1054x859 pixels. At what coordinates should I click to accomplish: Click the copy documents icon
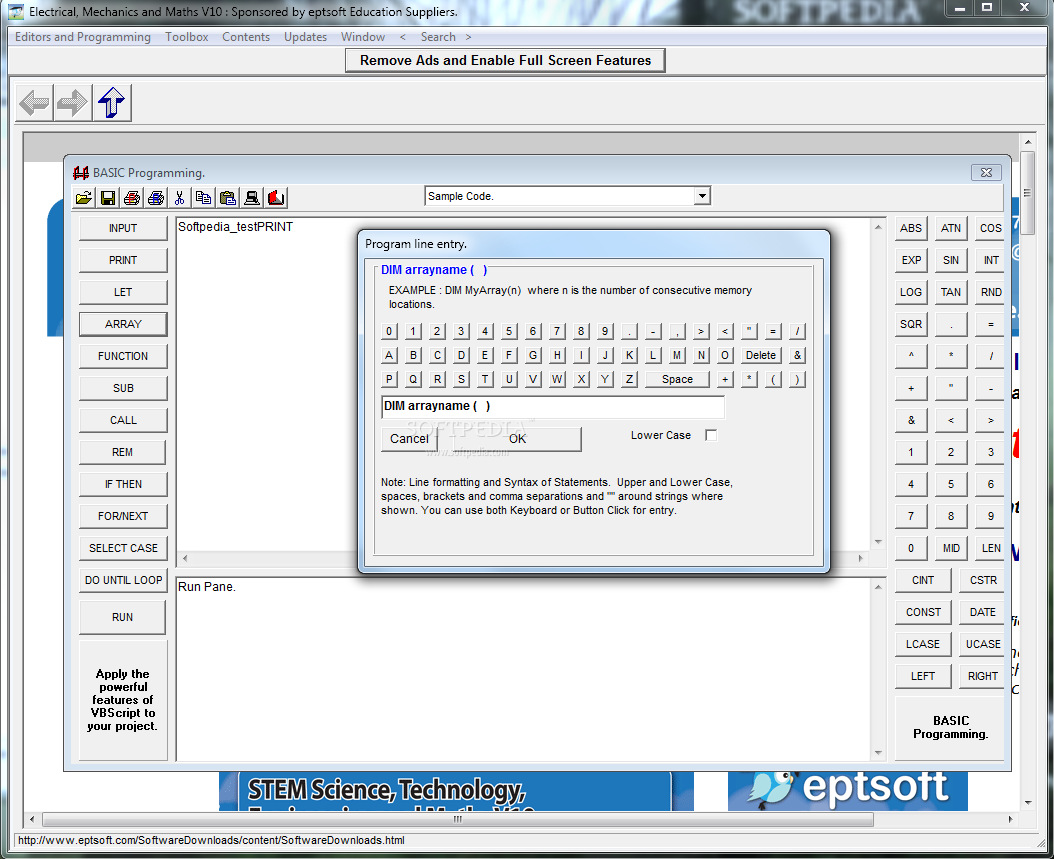(x=204, y=198)
